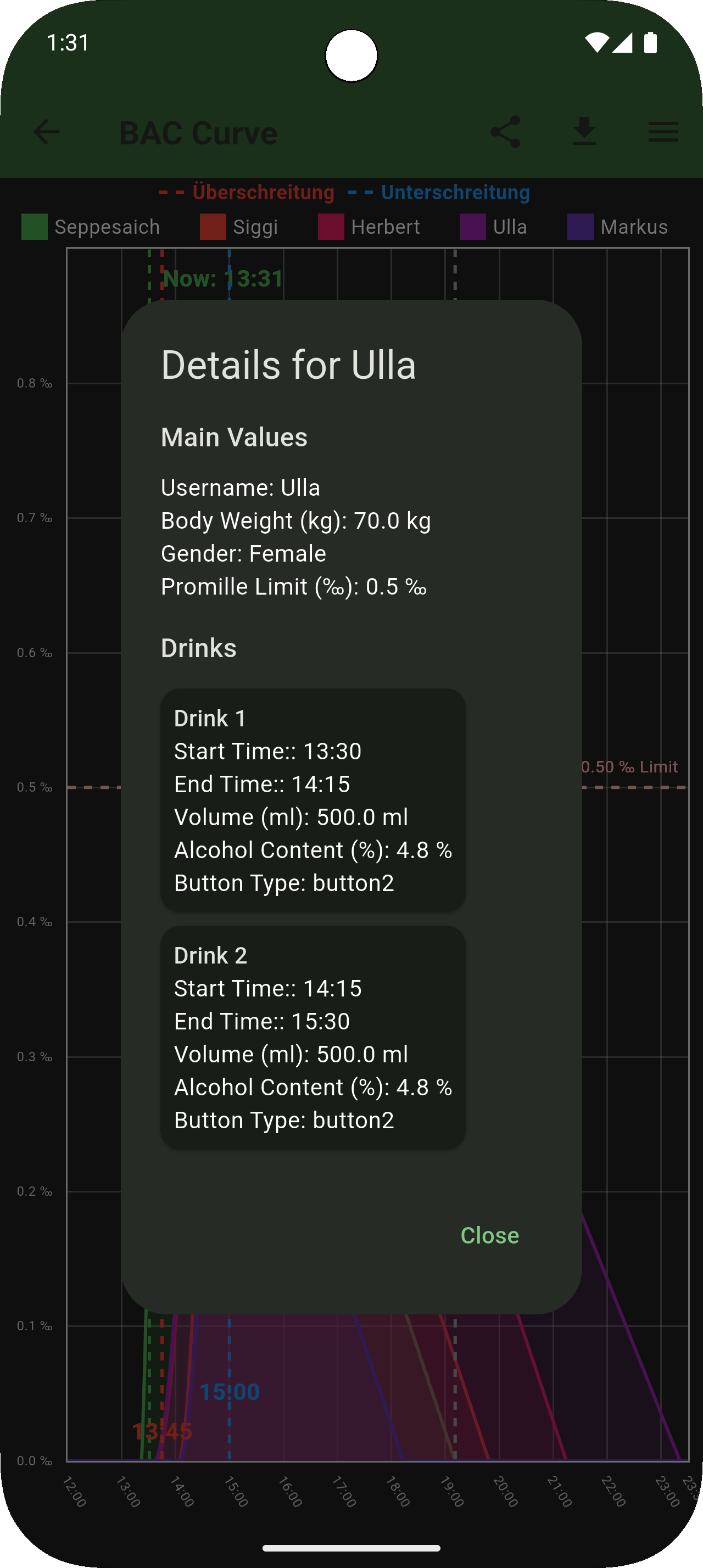Select the Drink 2 card
The width and height of the screenshot is (703, 1568).
point(313,1037)
